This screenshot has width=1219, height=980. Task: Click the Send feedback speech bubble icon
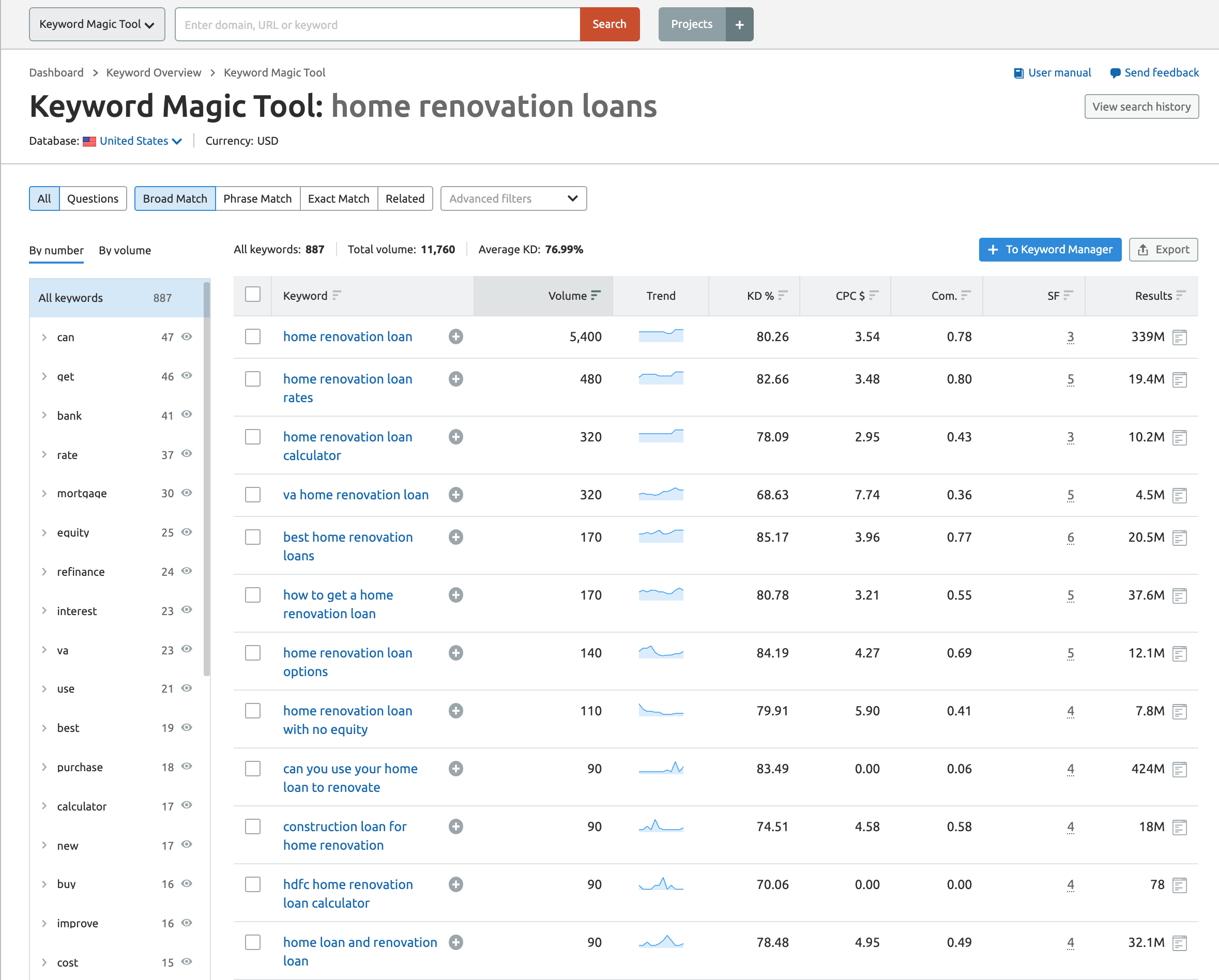1115,73
